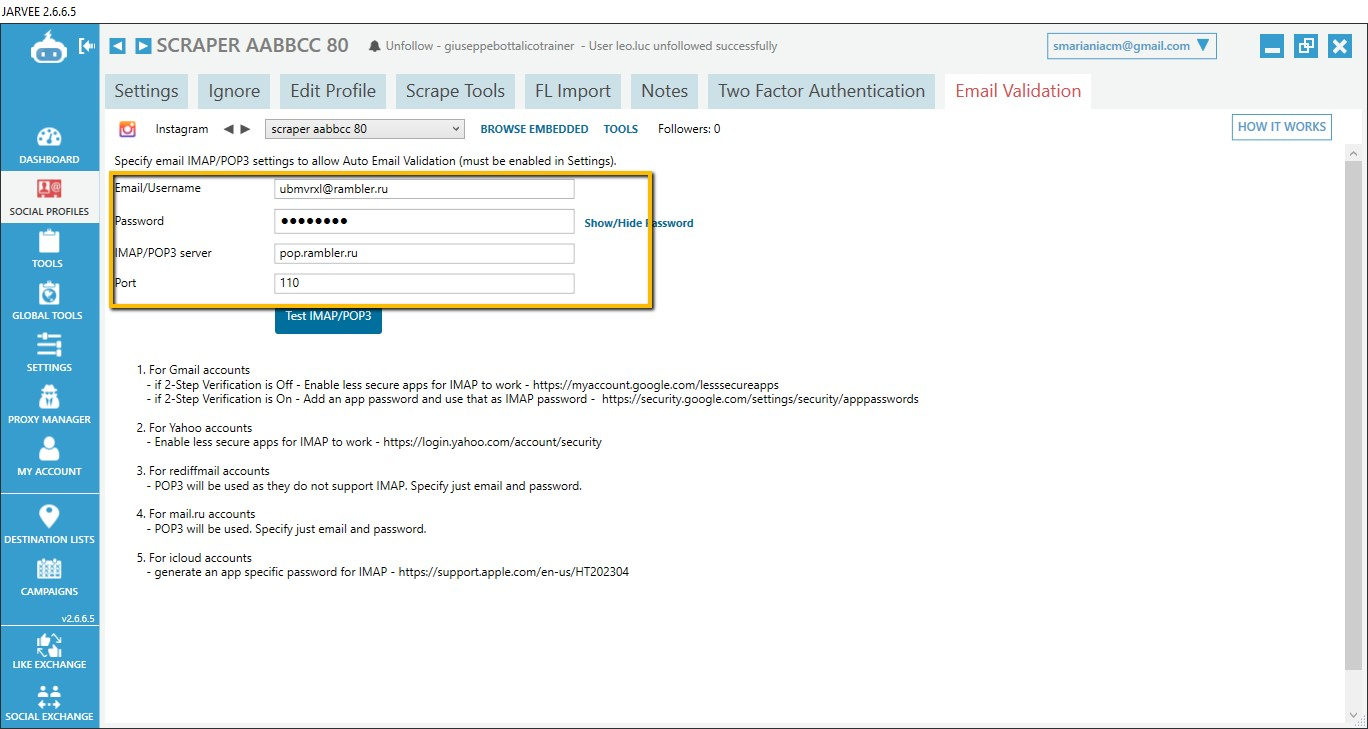Click the IMAP/POP3 server field
1368x729 pixels.
tap(424, 253)
